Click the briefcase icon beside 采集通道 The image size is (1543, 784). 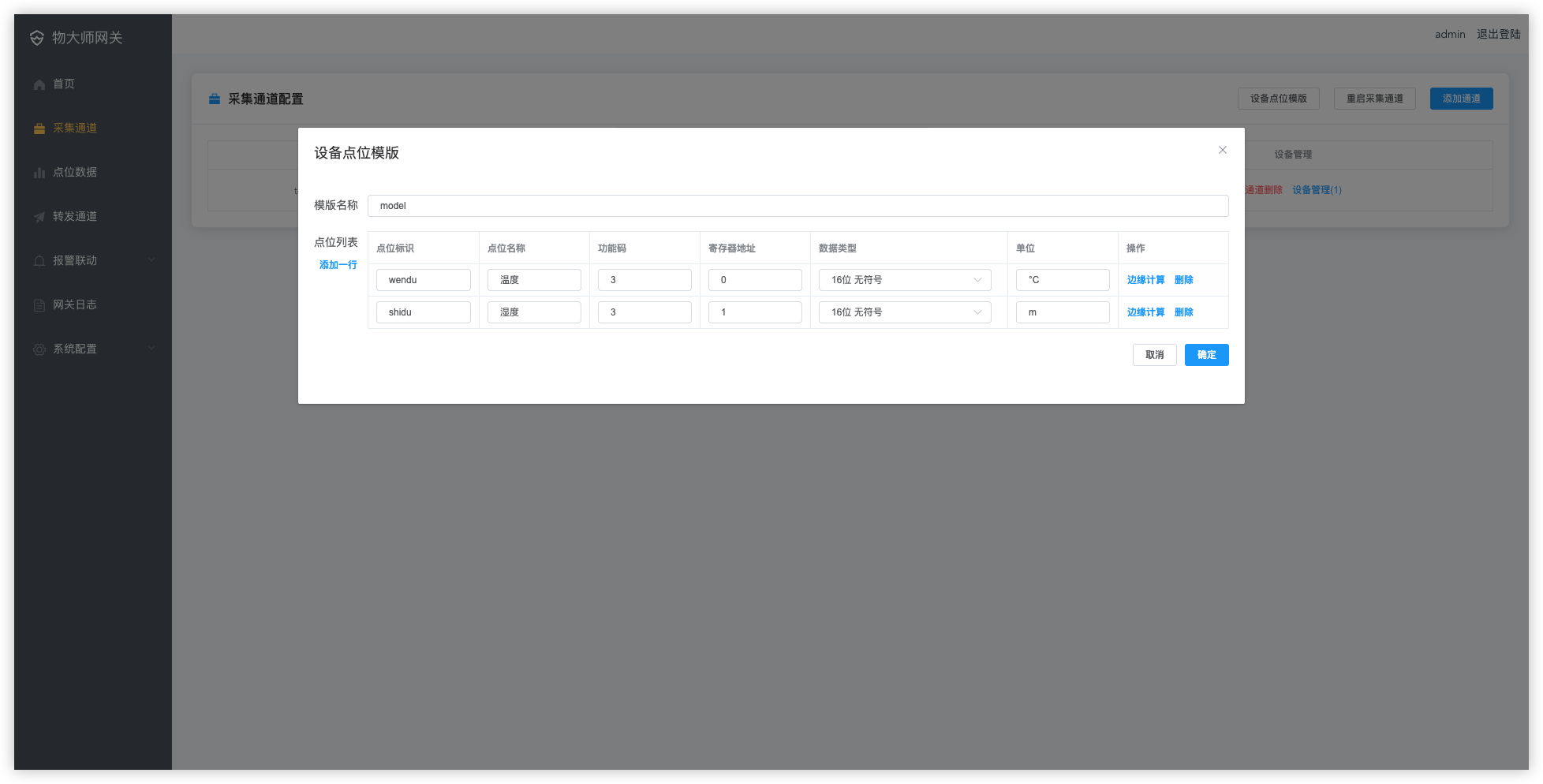point(39,129)
